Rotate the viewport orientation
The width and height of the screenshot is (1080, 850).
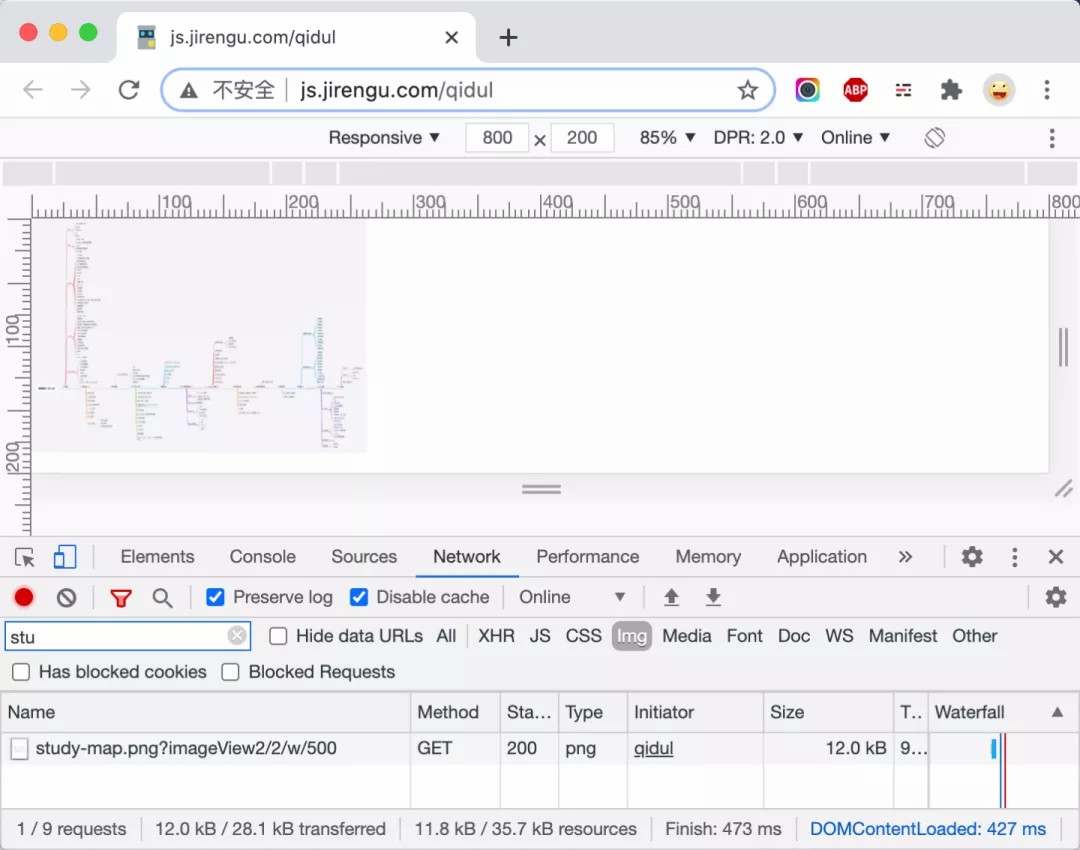pyautogui.click(x=934, y=138)
